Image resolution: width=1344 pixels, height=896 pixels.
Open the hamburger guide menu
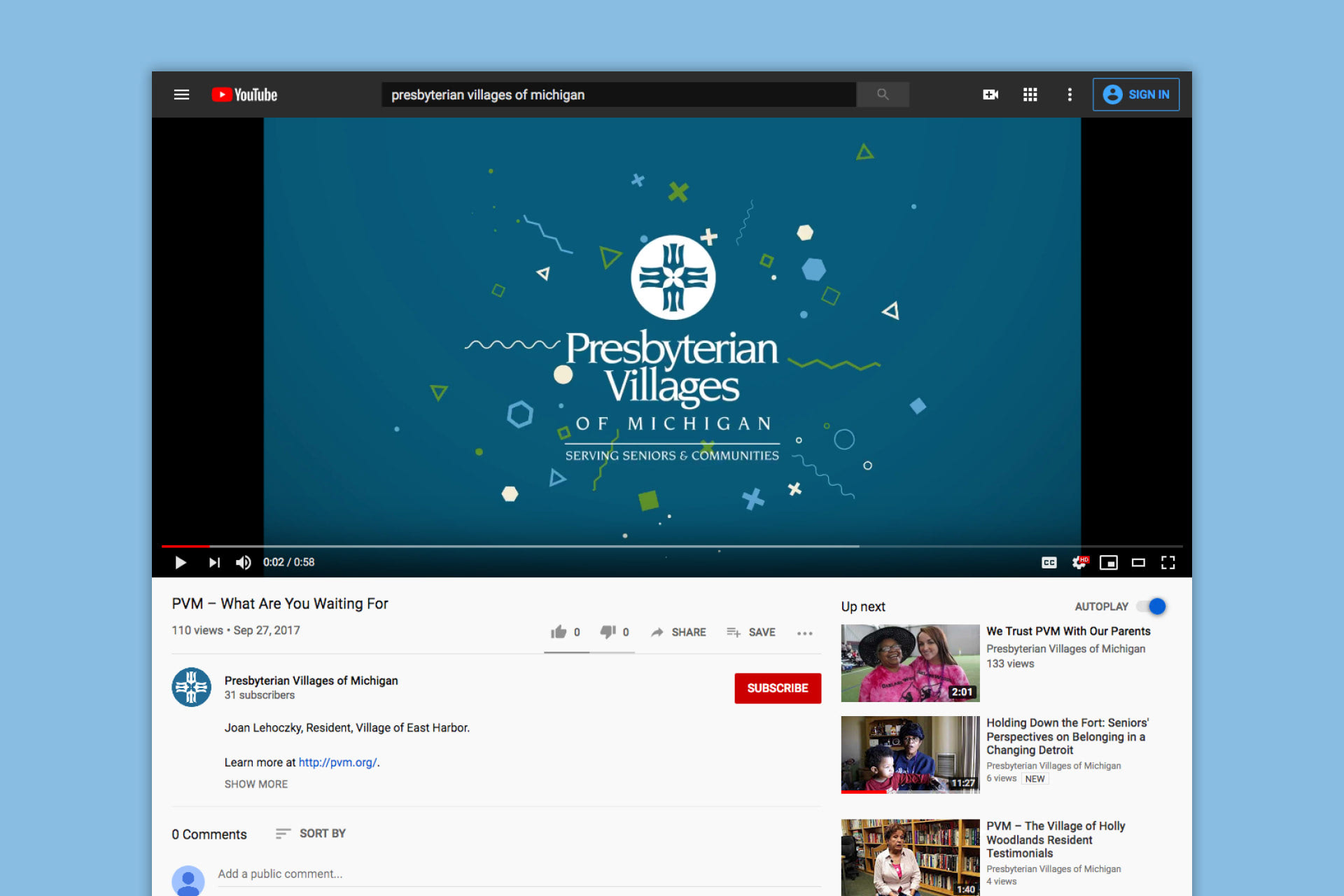181,94
